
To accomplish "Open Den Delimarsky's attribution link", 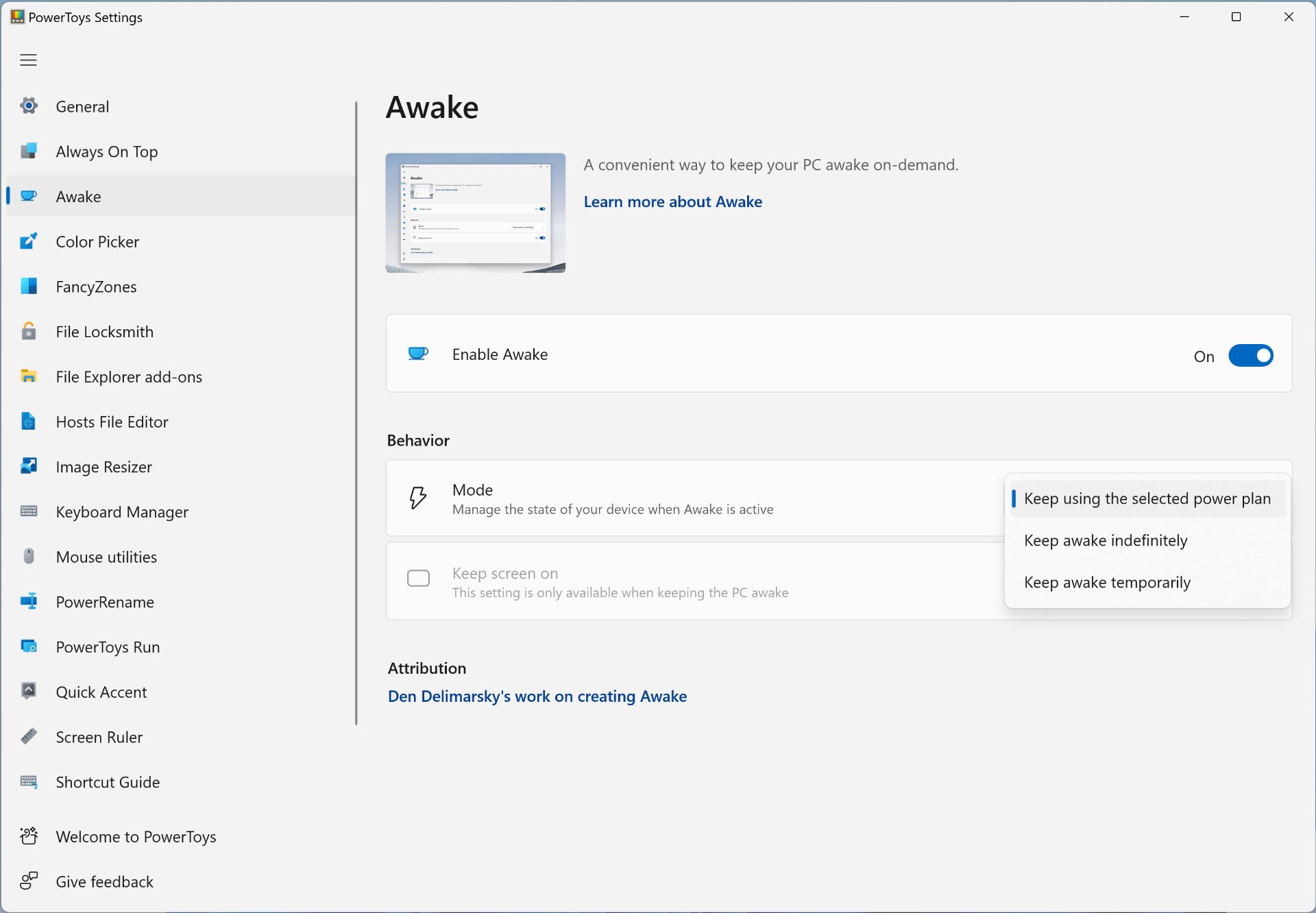I will pos(537,696).
